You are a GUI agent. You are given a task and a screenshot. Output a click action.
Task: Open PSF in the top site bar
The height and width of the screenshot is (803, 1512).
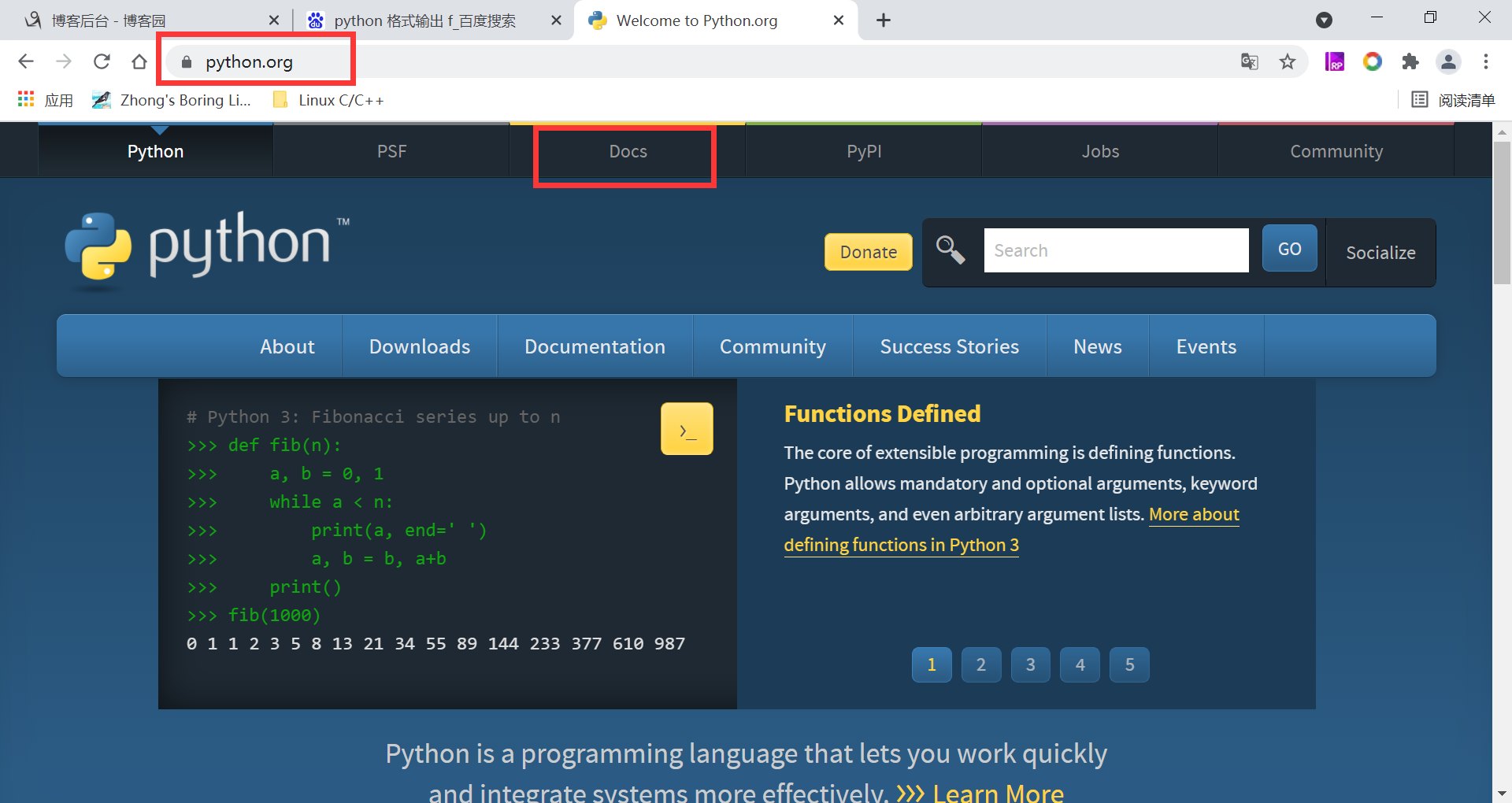point(391,151)
